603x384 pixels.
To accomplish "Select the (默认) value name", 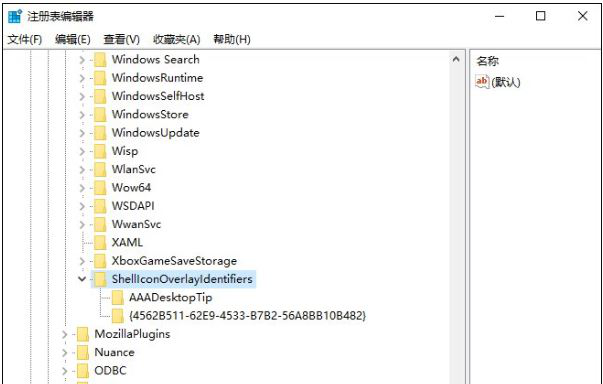I will pos(506,82).
